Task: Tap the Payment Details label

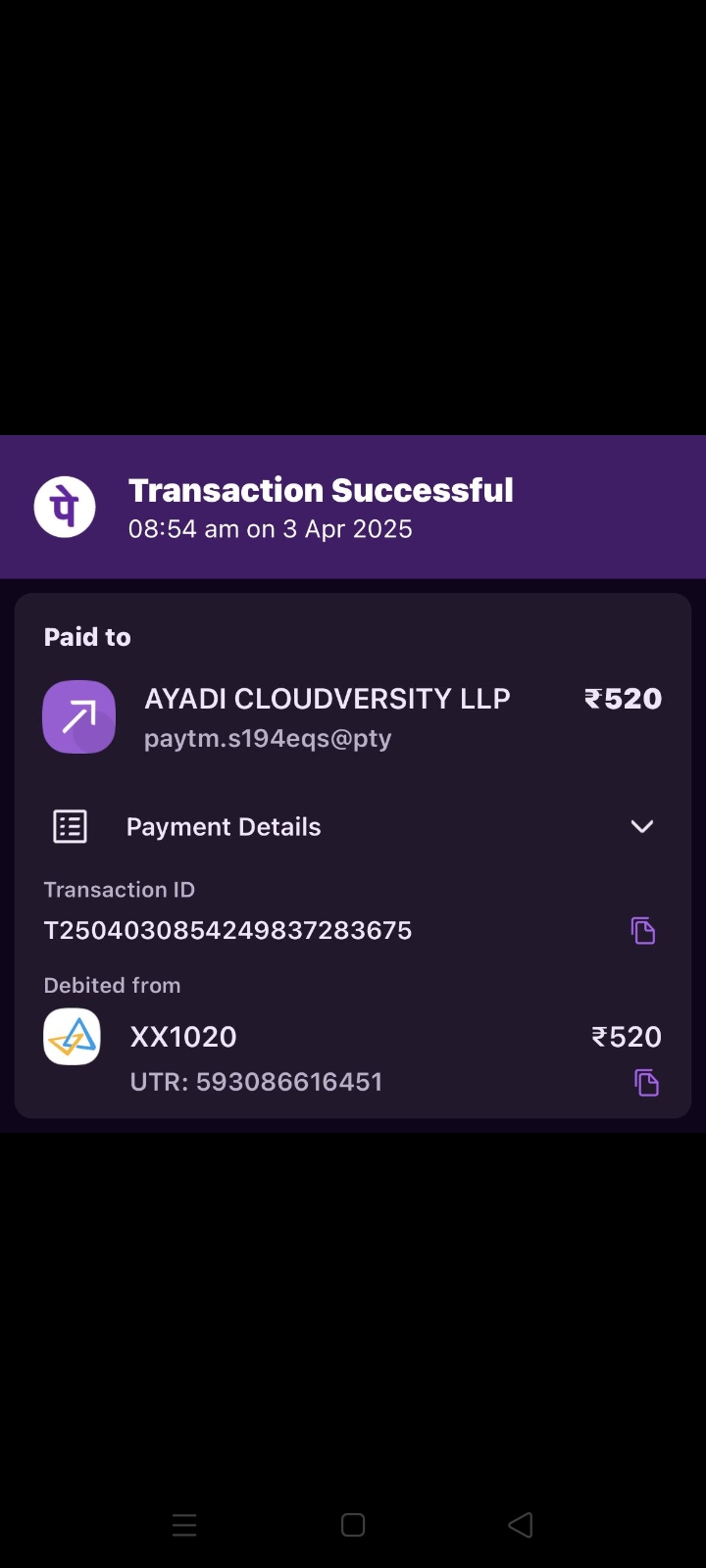Action: tap(224, 826)
